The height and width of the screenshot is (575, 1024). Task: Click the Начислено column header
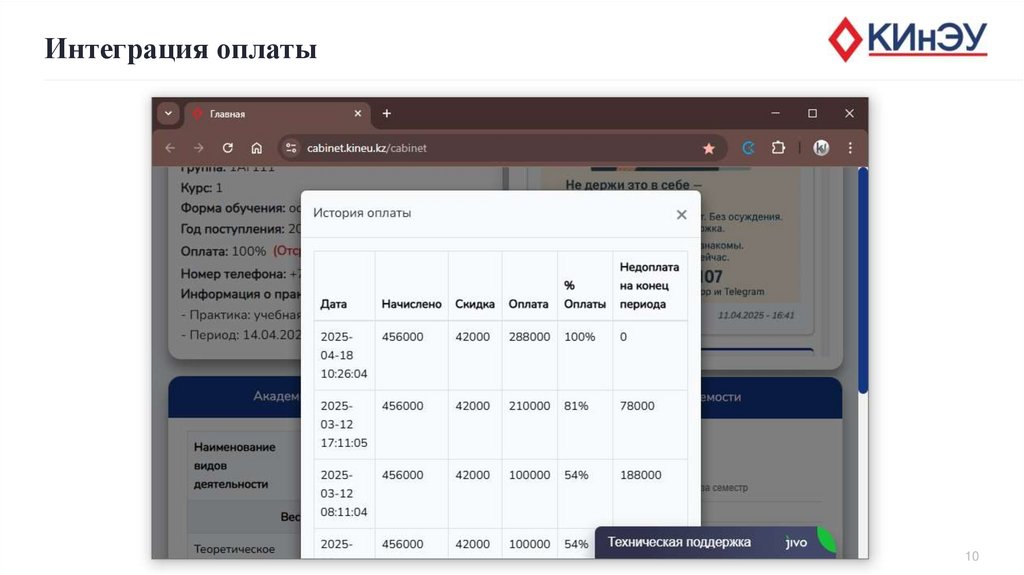411,304
